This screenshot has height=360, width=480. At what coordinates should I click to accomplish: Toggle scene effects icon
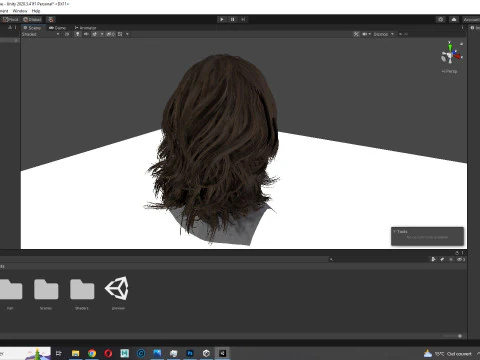pos(95,34)
